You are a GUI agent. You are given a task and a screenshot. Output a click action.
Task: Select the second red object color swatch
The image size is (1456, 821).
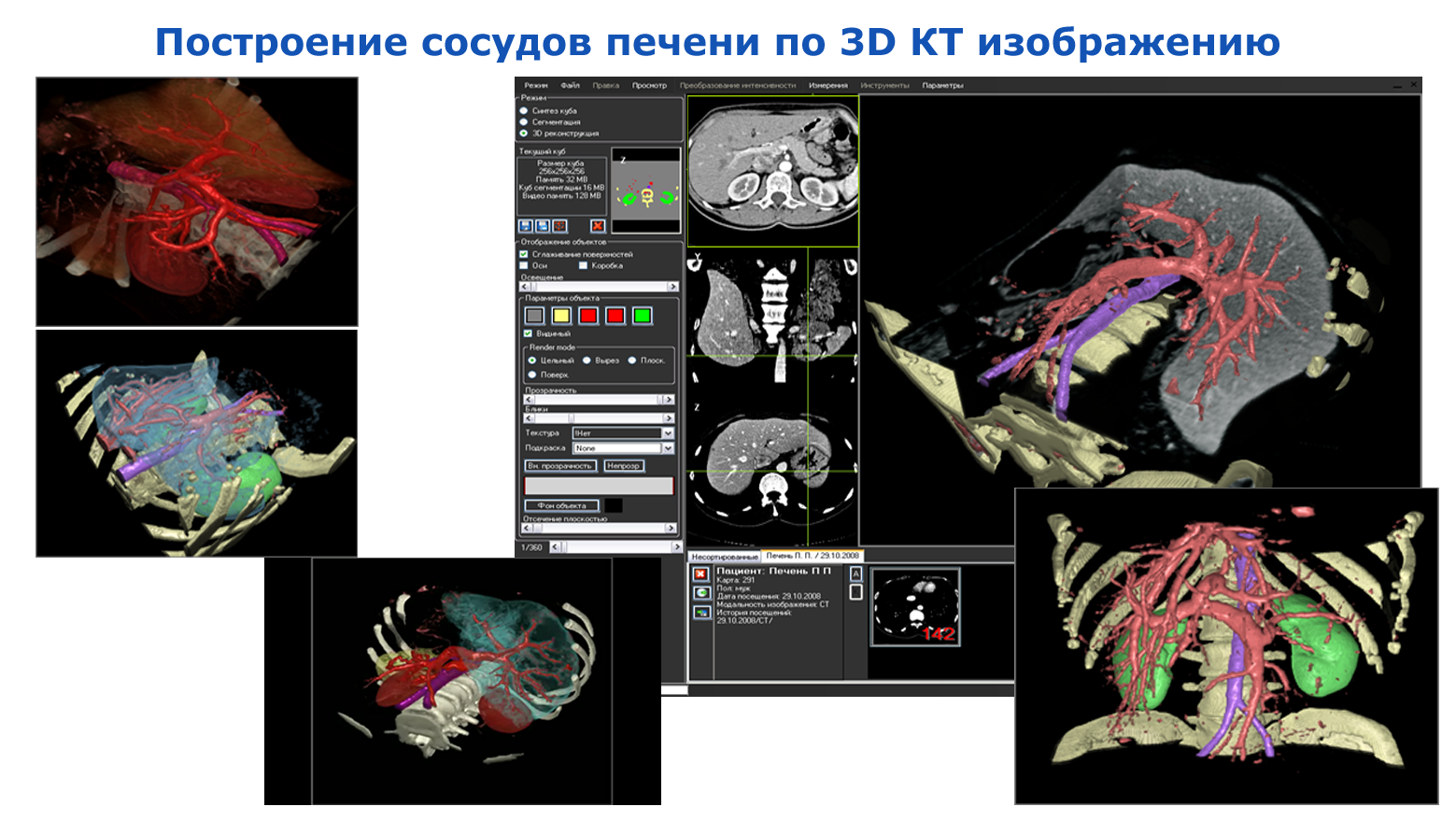(615, 316)
